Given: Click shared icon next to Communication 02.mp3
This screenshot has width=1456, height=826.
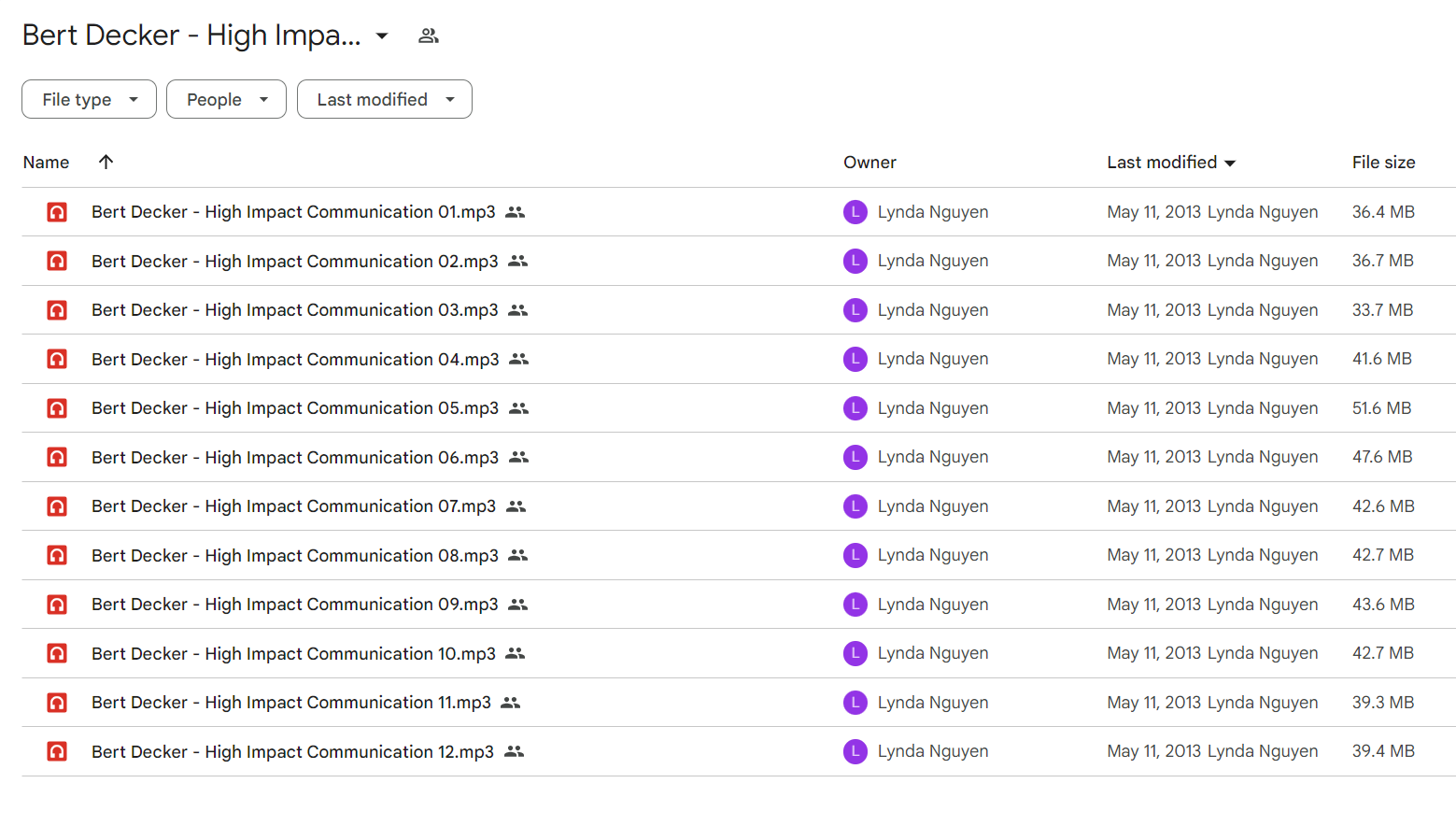Looking at the screenshot, I should coord(518,261).
